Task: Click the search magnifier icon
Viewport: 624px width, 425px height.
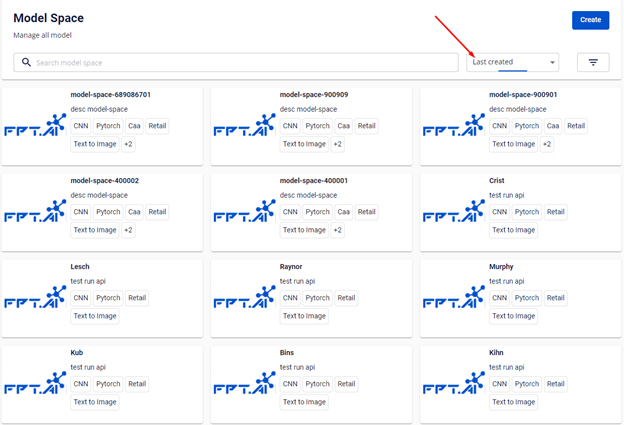Action: [x=27, y=62]
